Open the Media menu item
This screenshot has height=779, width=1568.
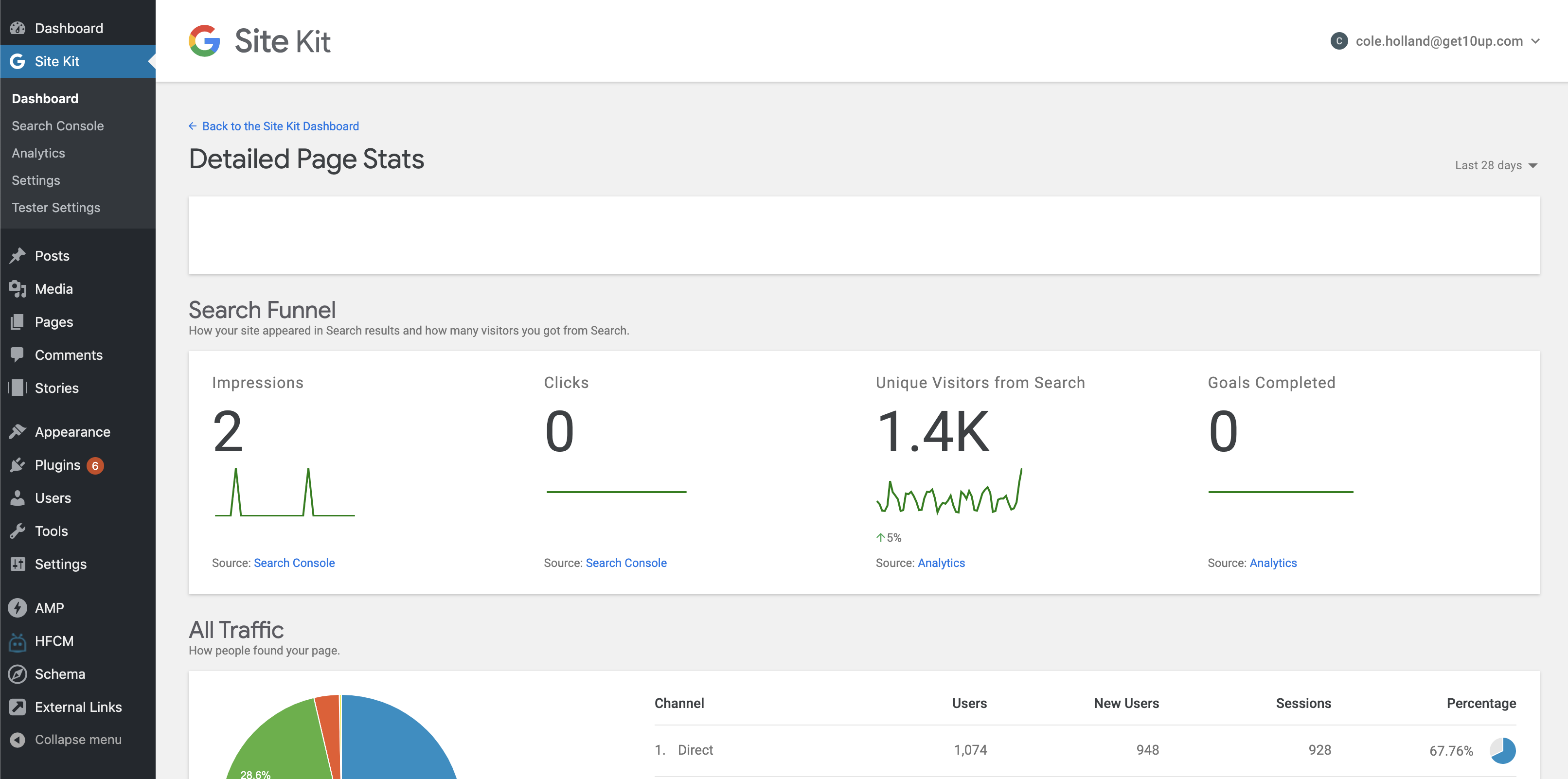54,288
